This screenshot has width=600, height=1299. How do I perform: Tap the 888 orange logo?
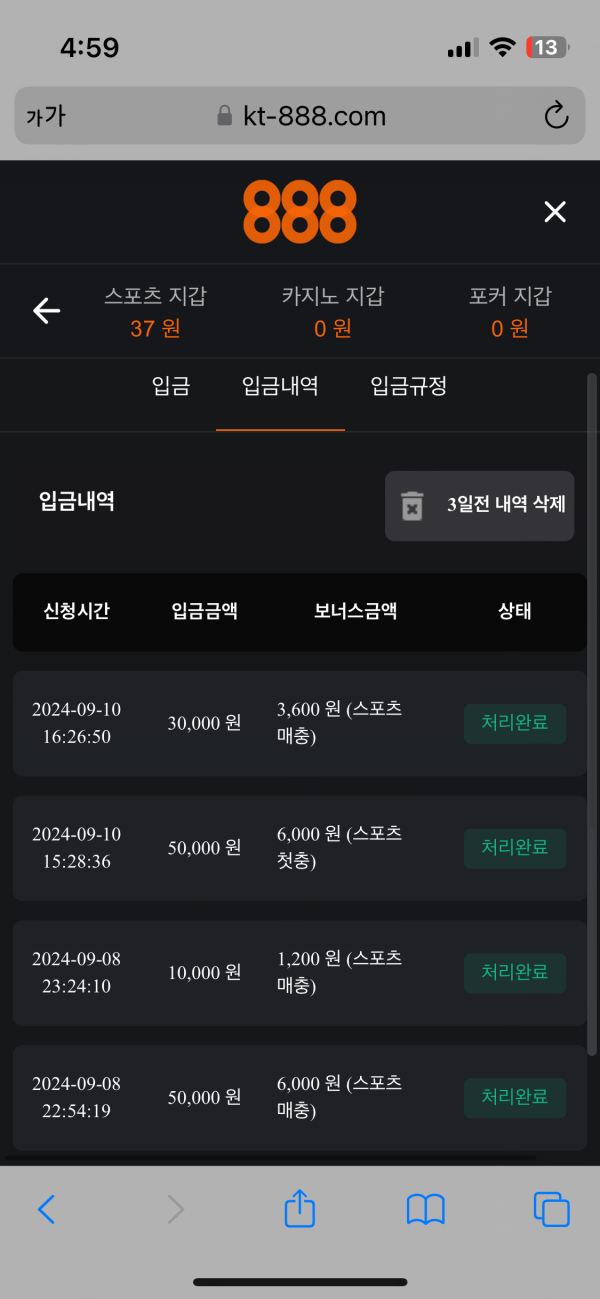[x=300, y=212]
